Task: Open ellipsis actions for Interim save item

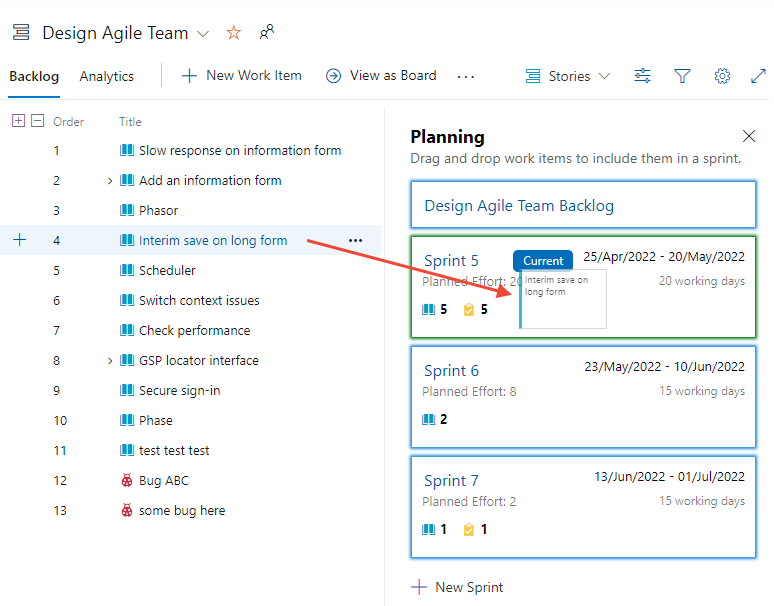Action: pos(355,240)
